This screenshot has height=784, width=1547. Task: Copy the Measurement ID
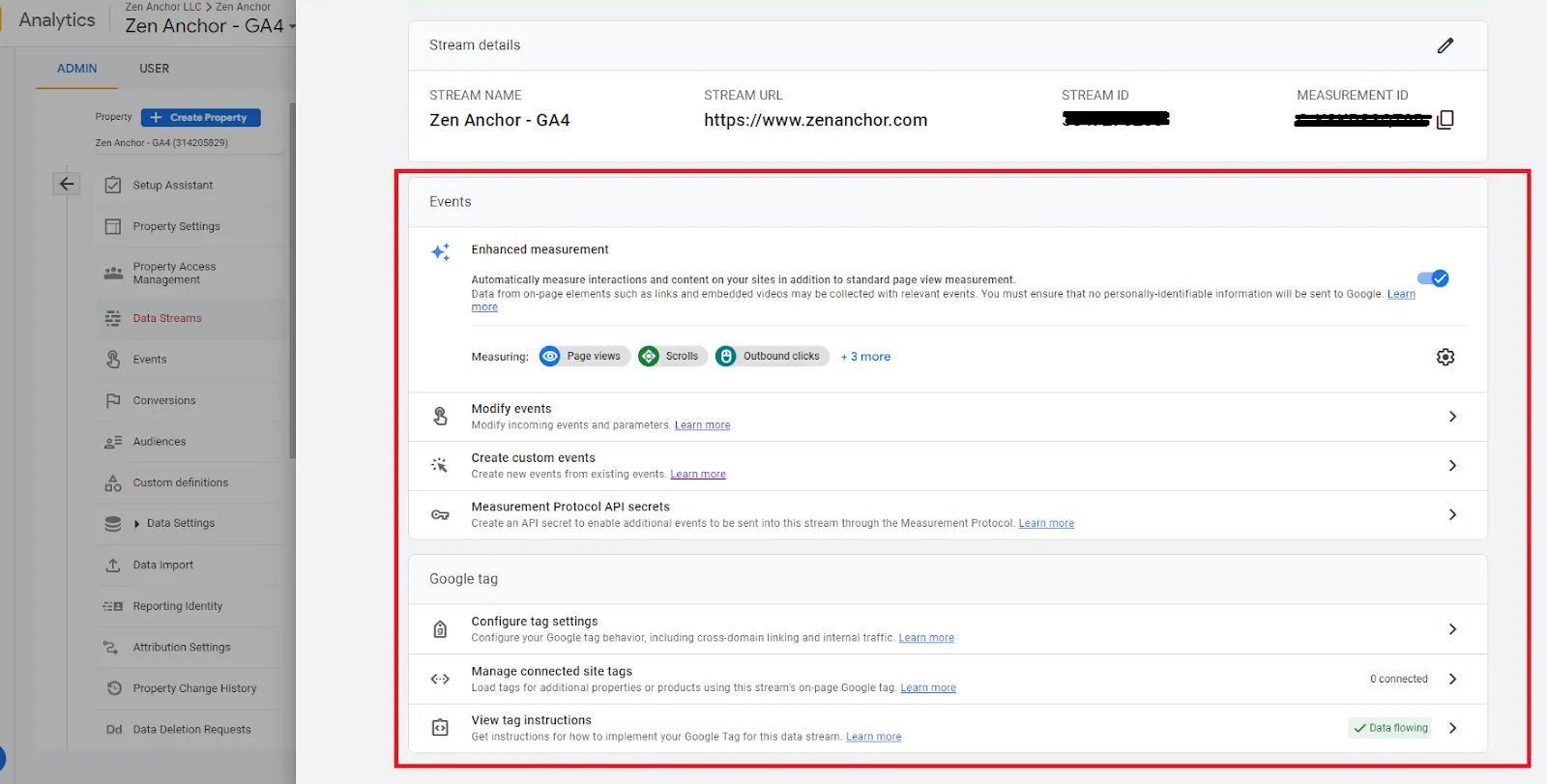coord(1445,120)
